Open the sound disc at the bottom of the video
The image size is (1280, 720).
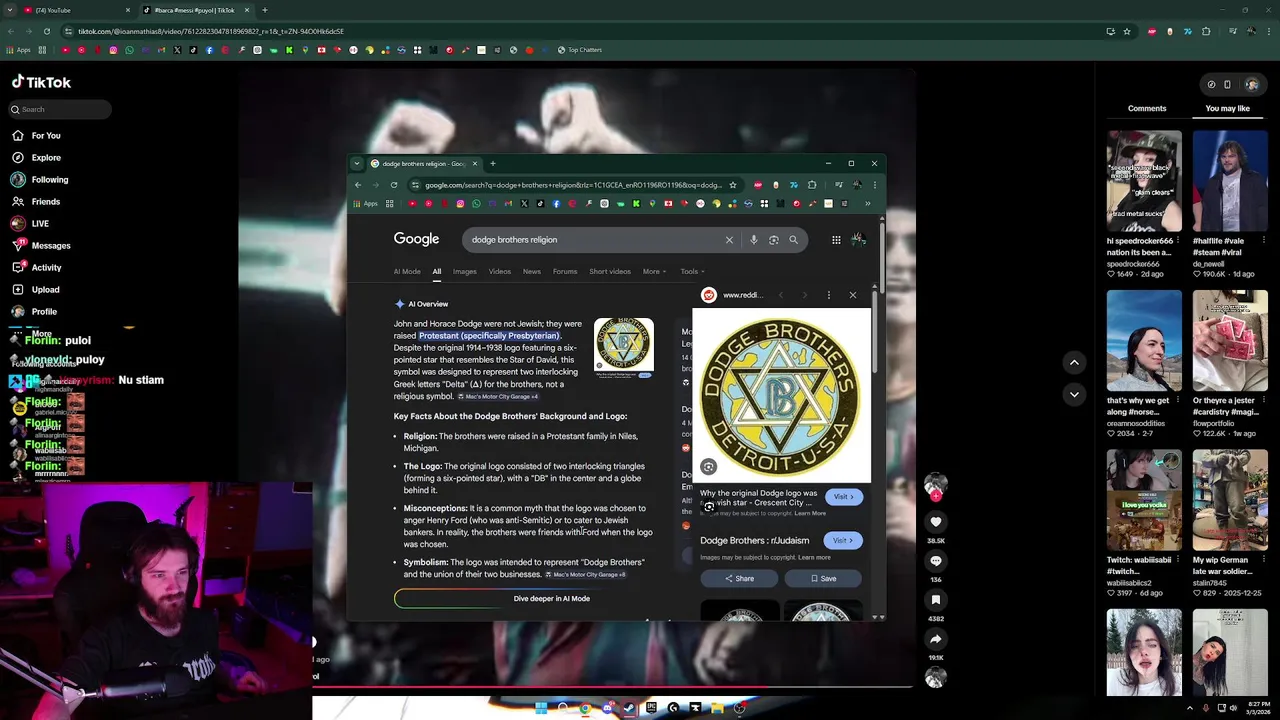pos(935,678)
